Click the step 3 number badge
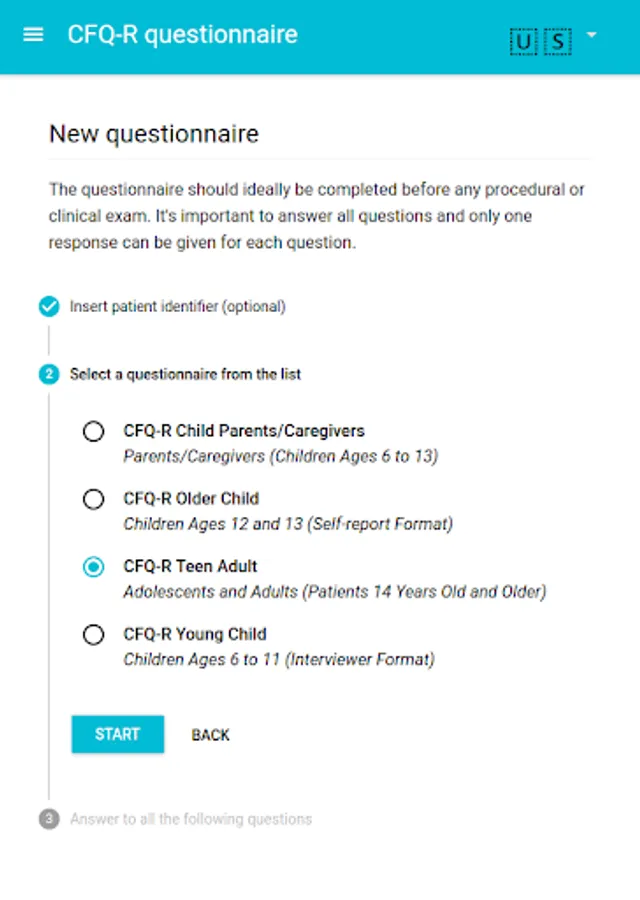This screenshot has height=900, width=640. [x=49, y=819]
